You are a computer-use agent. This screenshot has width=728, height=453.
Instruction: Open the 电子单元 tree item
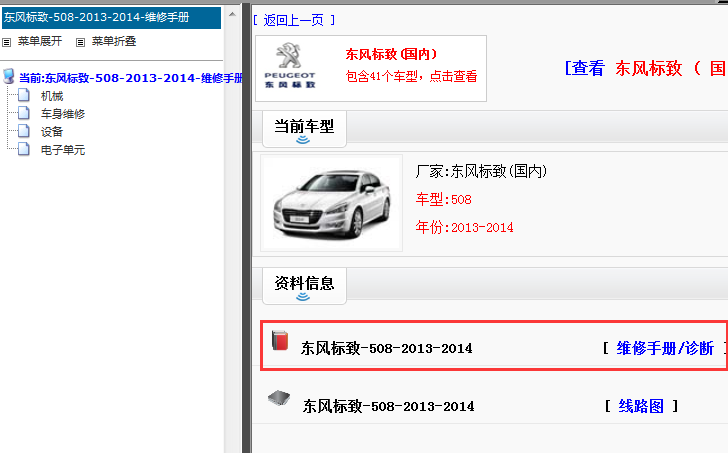tap(63, 150)
